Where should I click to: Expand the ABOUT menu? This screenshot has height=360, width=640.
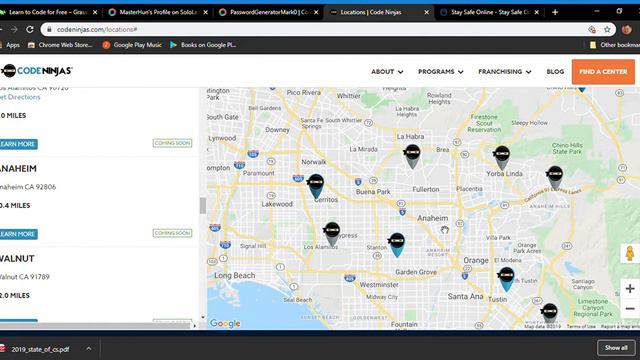(x=387, y=71)
